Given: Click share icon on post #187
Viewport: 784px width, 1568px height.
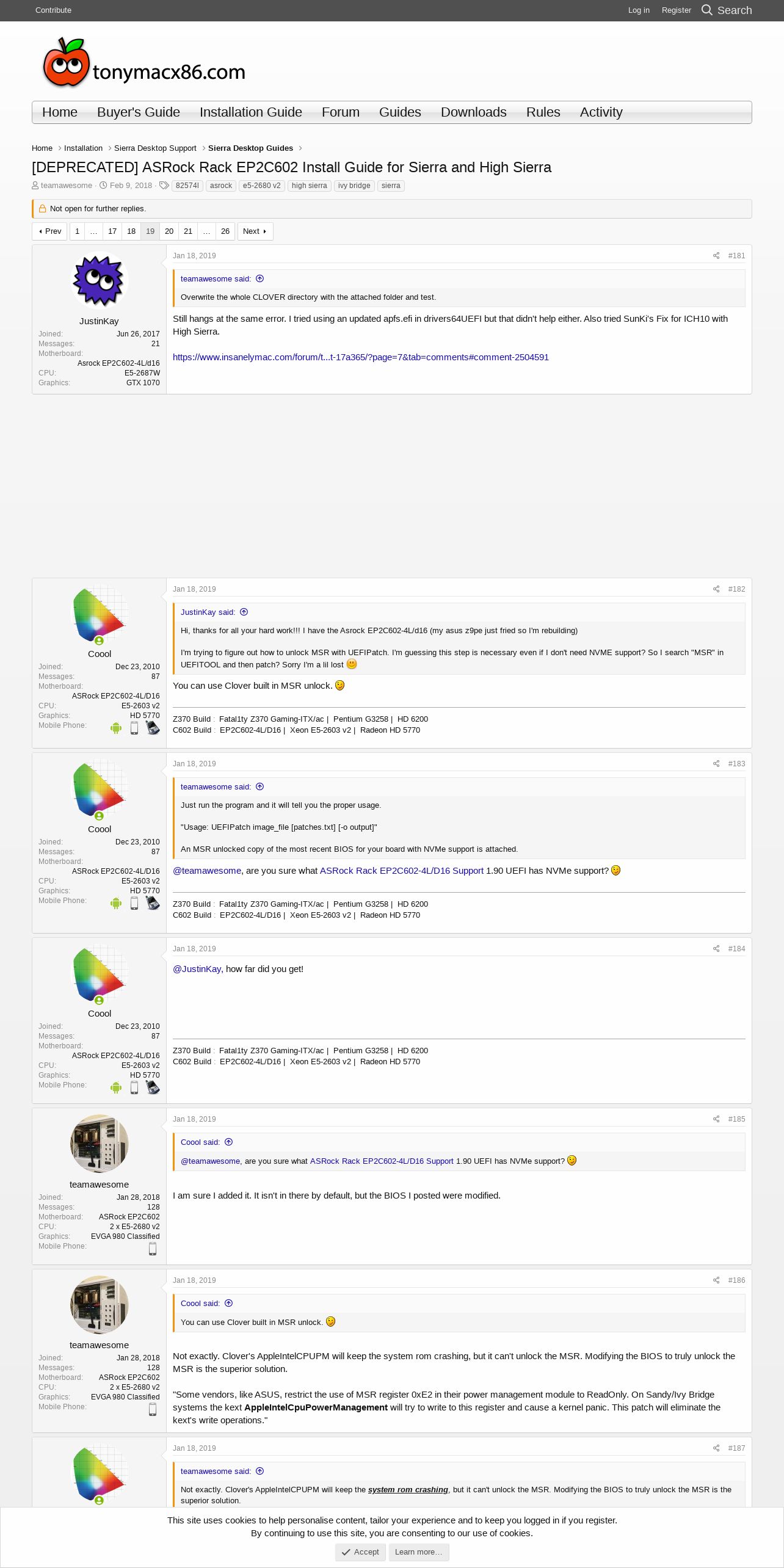Looking at the screenshot, I should pos(716,1448).
